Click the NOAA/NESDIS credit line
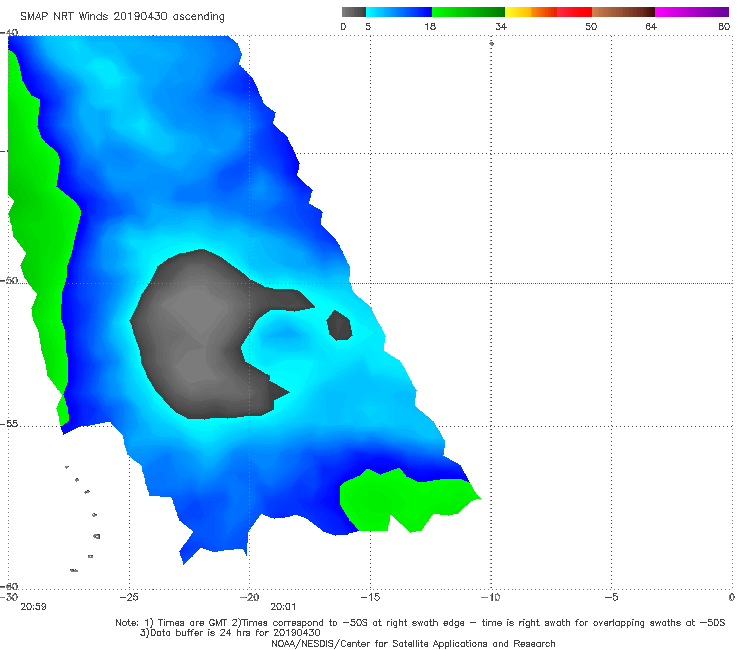 coord(413,644)
